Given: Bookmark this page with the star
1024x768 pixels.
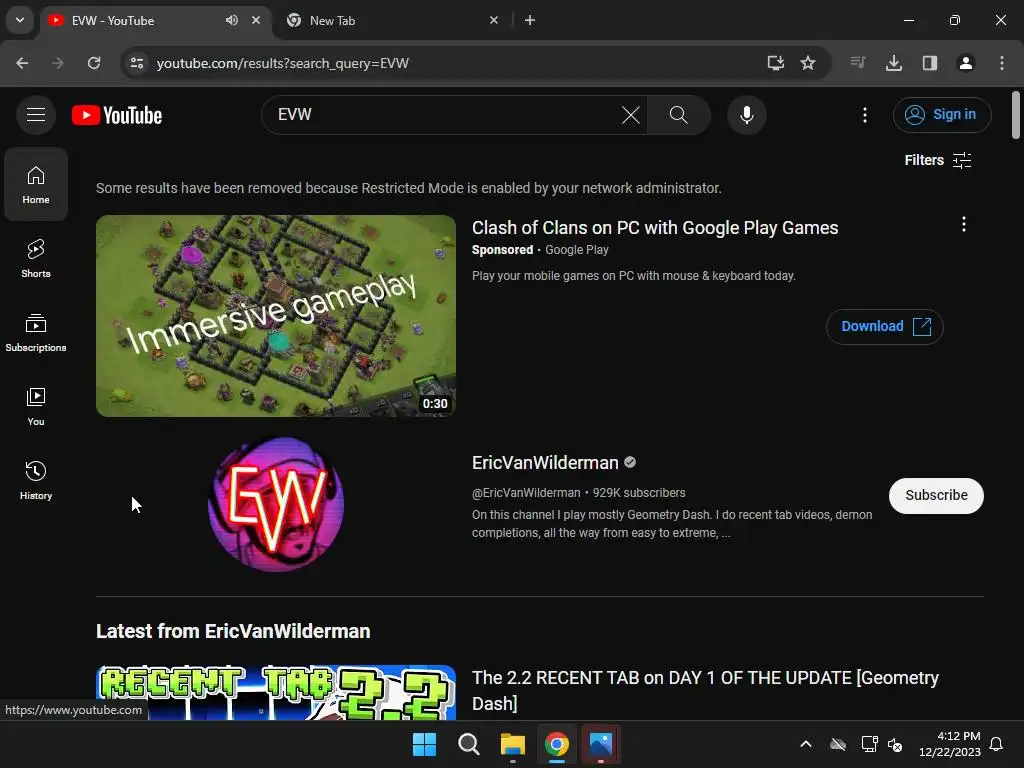Looking at the screenshot, I should click(x=808, y=63).
